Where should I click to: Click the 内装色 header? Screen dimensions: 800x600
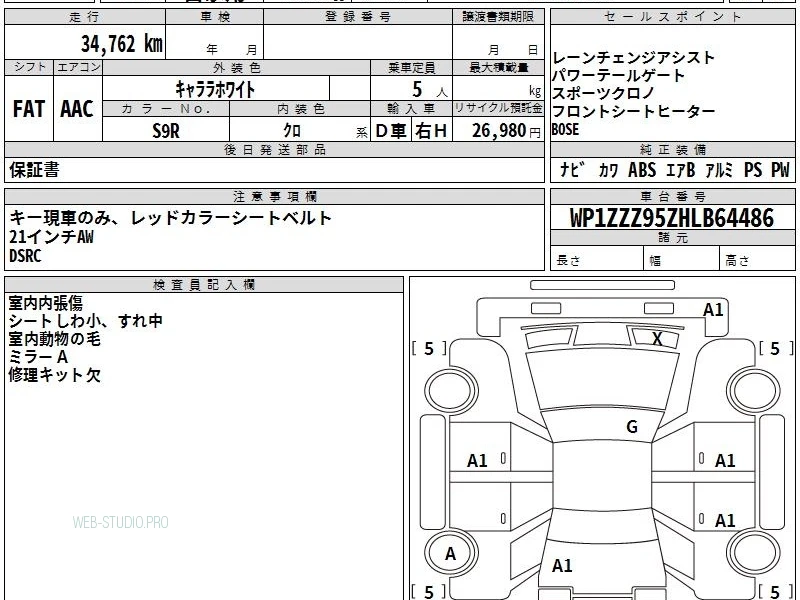coord(300,109)
